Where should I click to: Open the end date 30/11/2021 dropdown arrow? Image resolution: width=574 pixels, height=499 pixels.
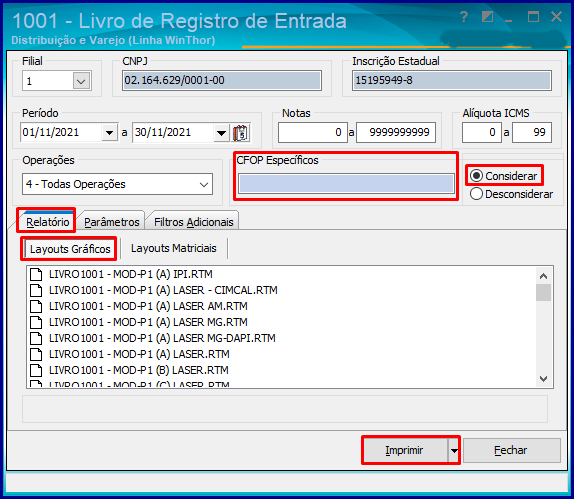(x=221, y=133)
